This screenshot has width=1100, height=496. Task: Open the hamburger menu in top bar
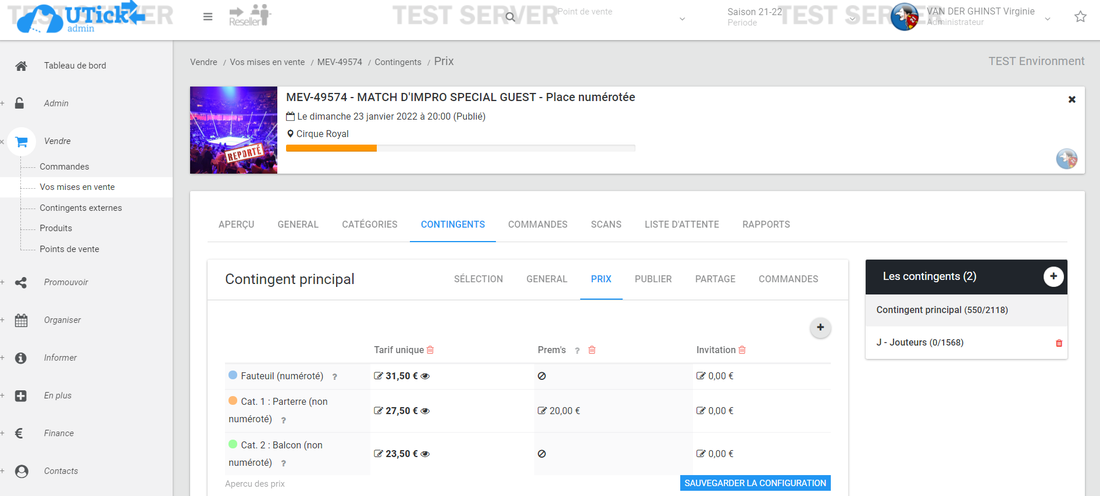click(207, 17)
